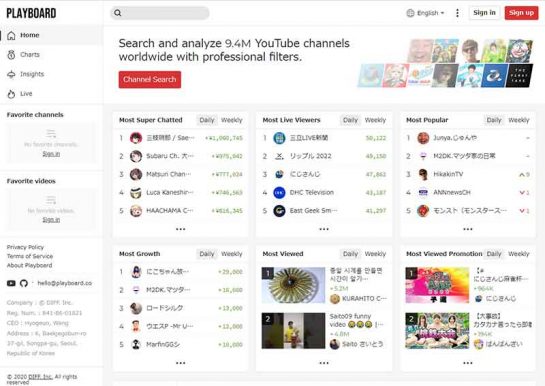This screenshot has width=545, height=386.
Task: Expand more results under Most Popular
Action: [467, 229]
